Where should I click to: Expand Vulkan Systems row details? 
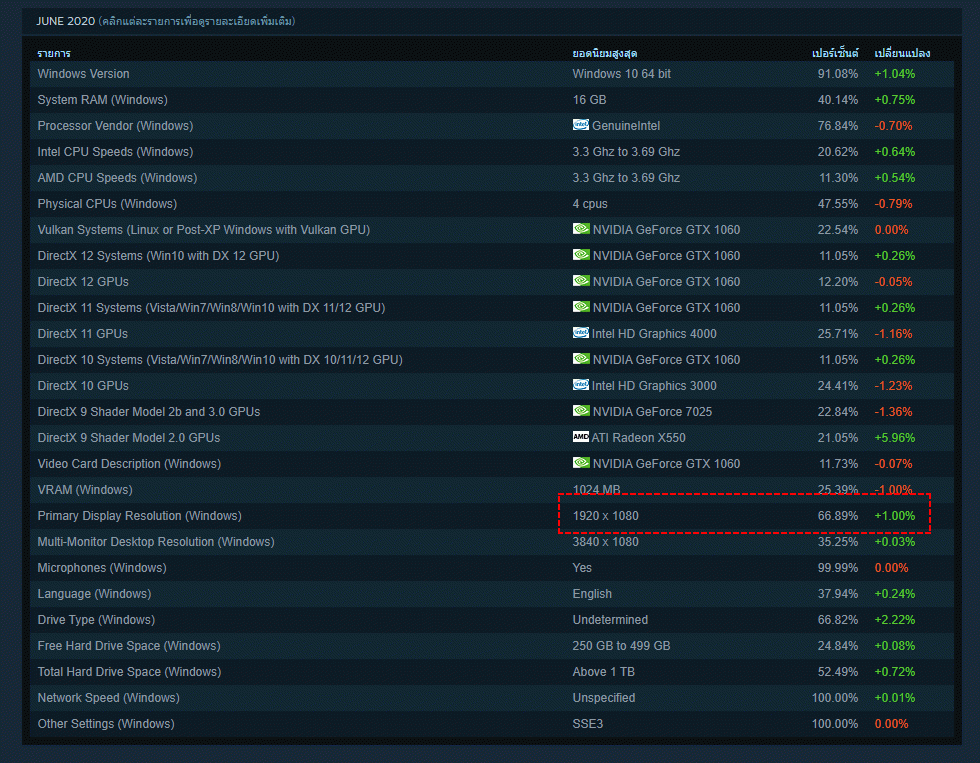pyautogui.click(x=492, y=230)
